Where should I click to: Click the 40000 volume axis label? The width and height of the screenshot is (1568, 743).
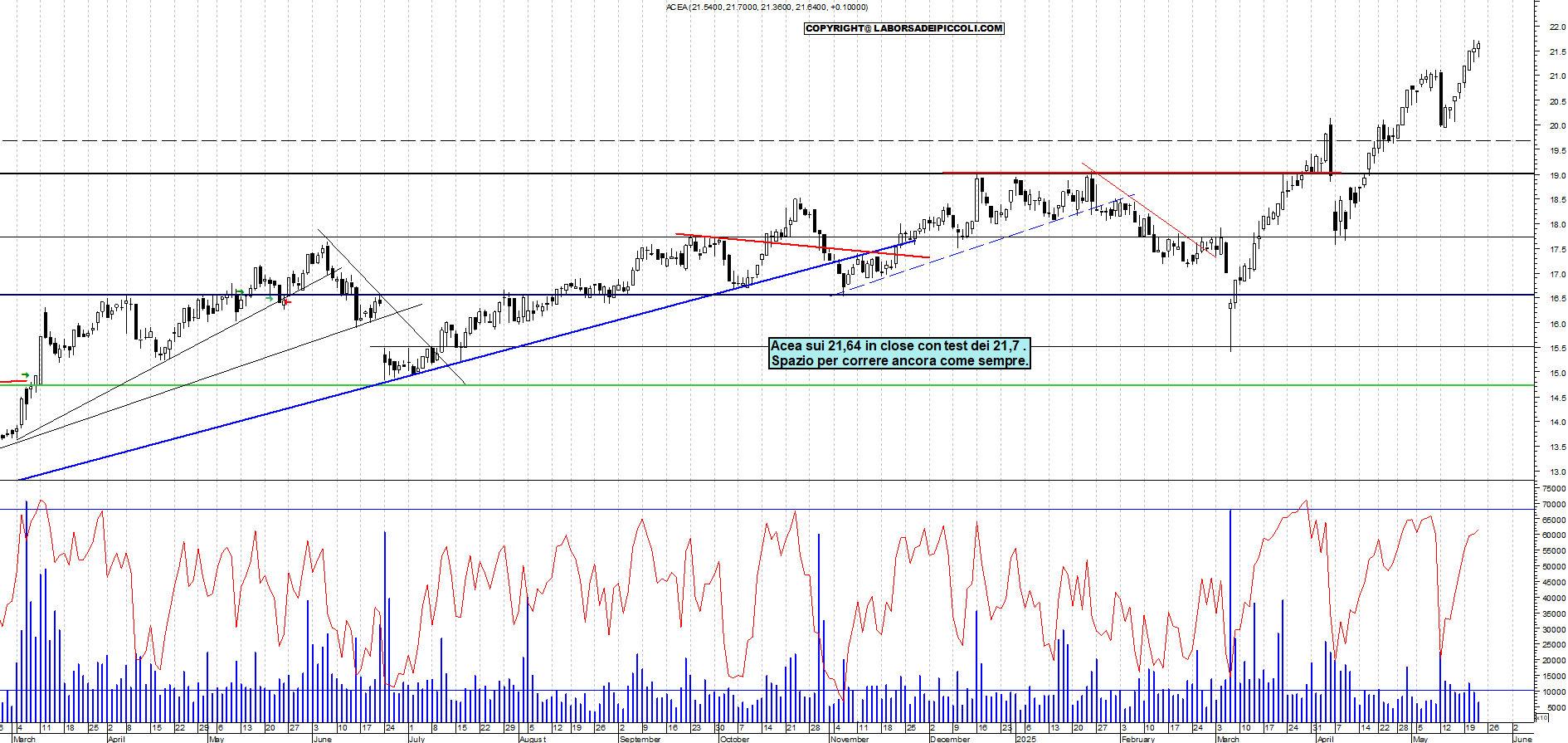(x=1554, y=598)
